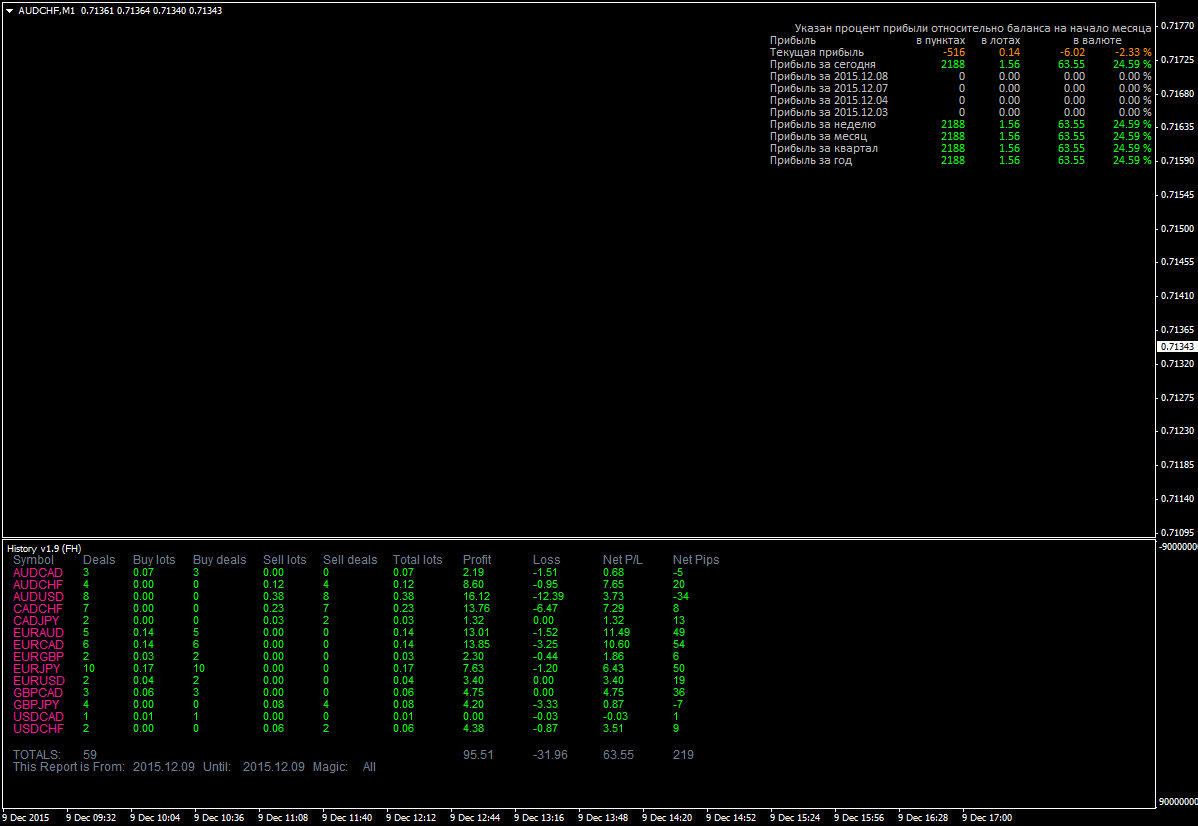Click total net P/L value 63.55
This screenshot has height=826, width=1198.
(618, 755)
